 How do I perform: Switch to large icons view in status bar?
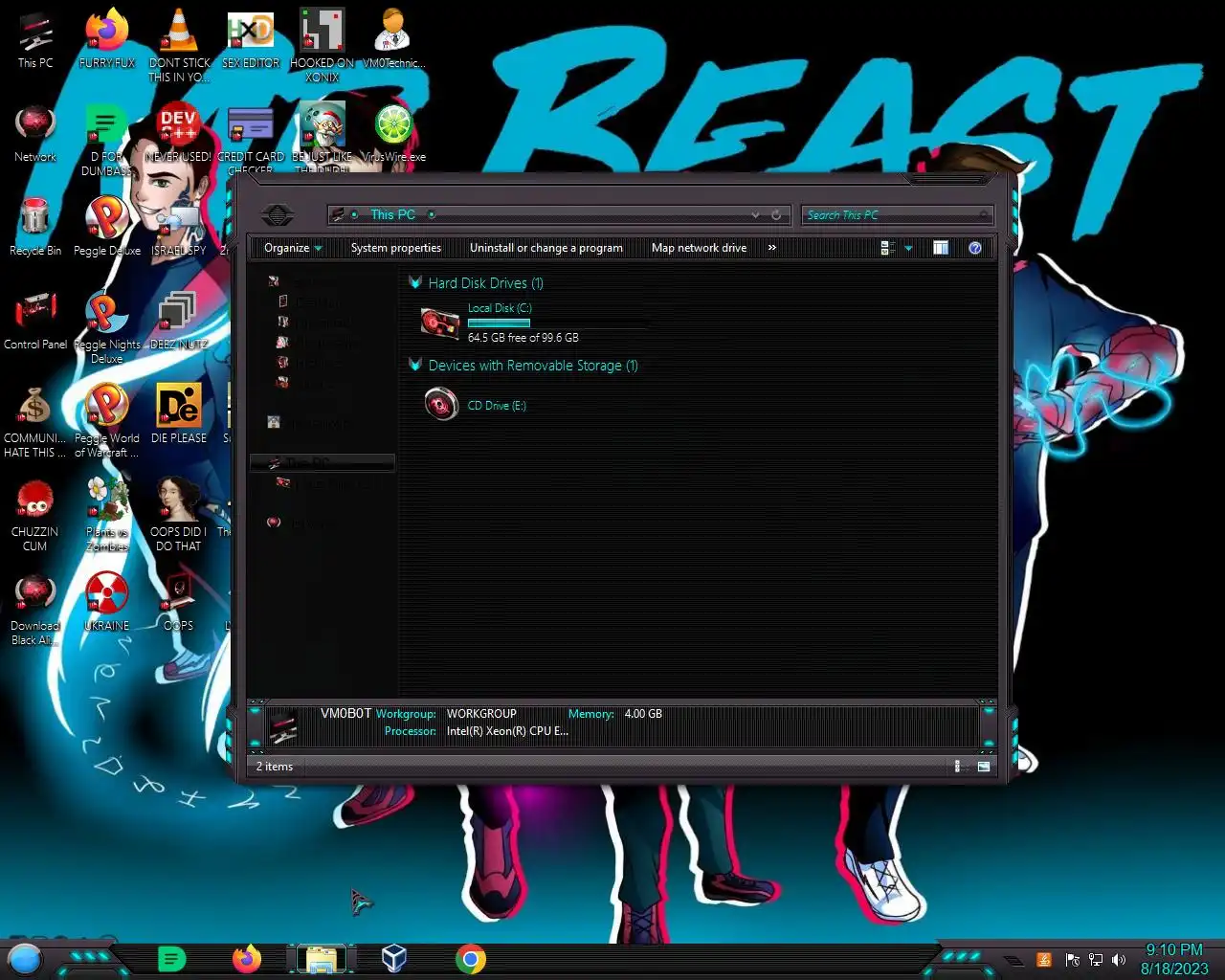(983, 767)
